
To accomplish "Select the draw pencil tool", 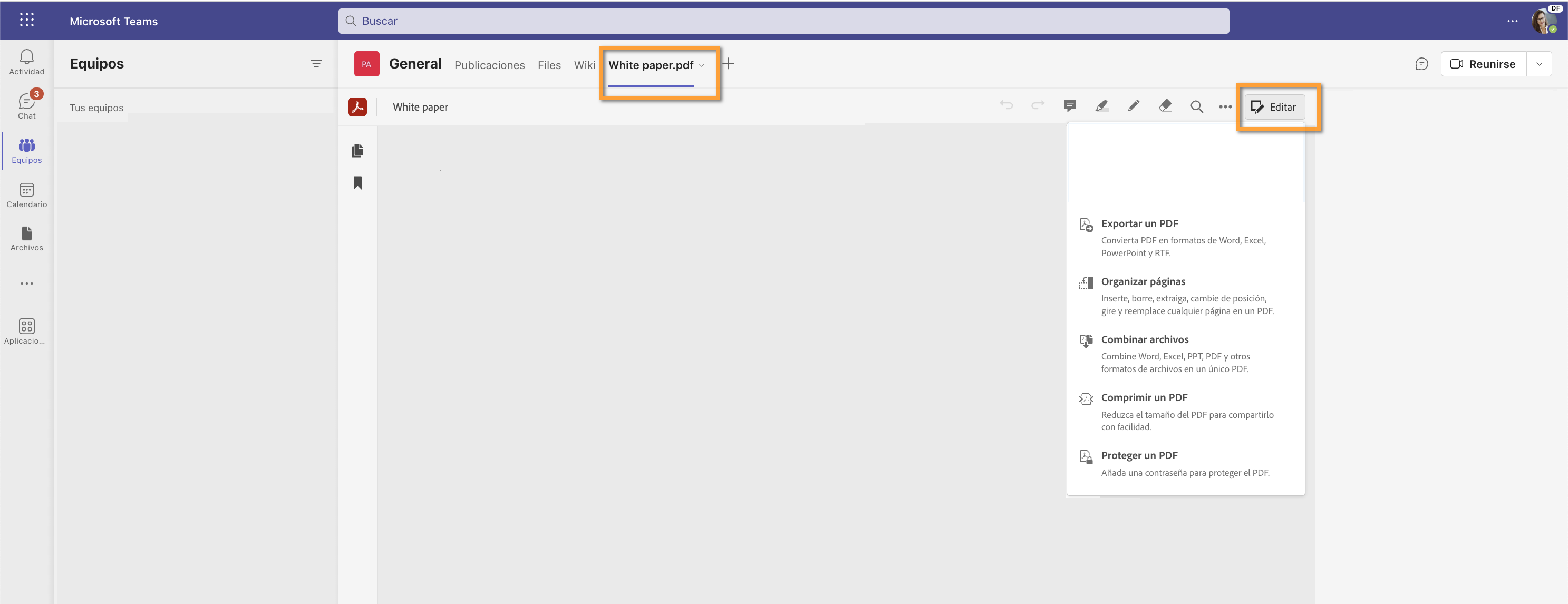I will point(1134,106).
